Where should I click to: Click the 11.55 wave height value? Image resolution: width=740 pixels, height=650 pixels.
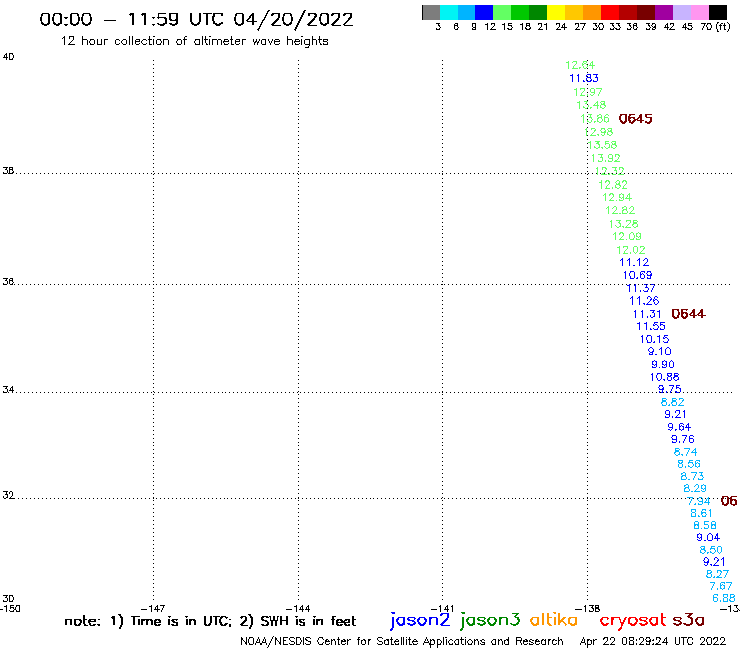[651, 326]
